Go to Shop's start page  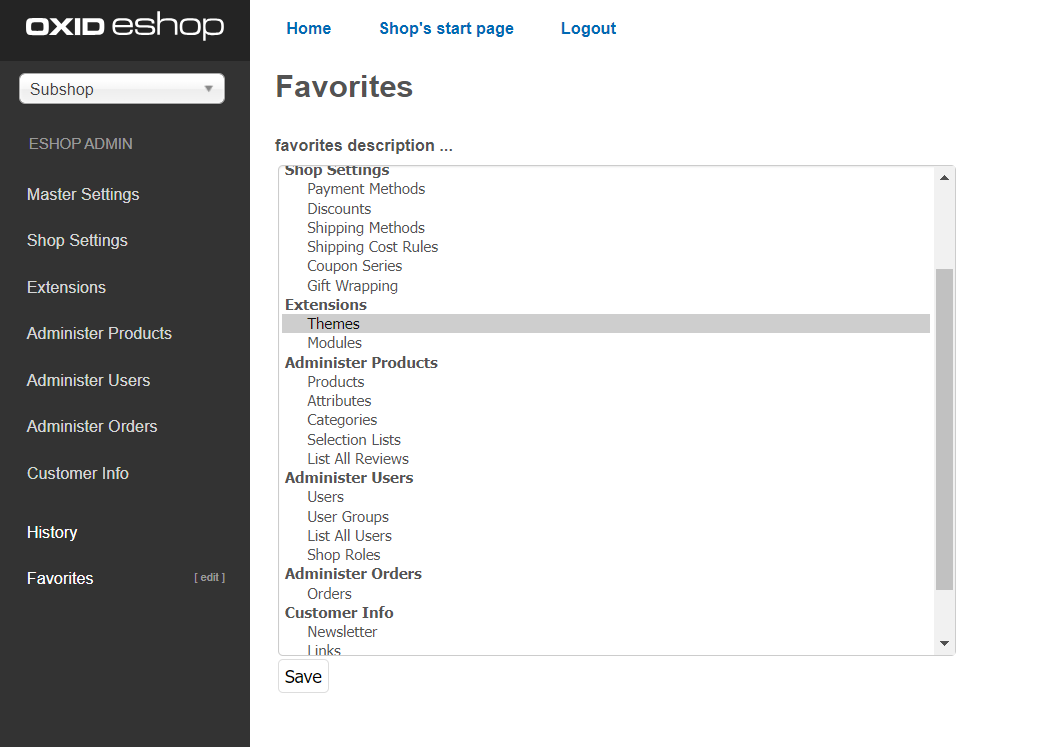[x=446, y=28]
